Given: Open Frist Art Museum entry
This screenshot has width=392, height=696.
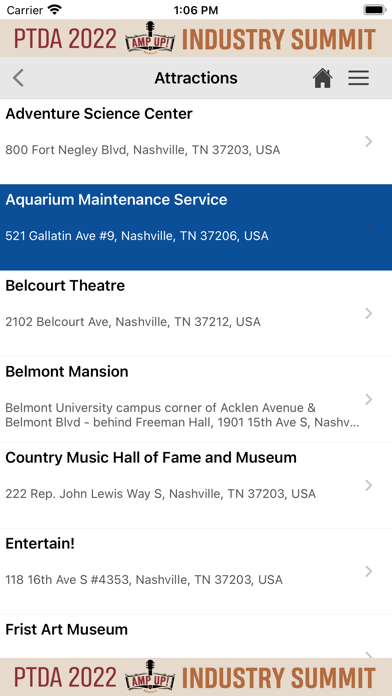Looking at the screenshot, I should point(196,637).
